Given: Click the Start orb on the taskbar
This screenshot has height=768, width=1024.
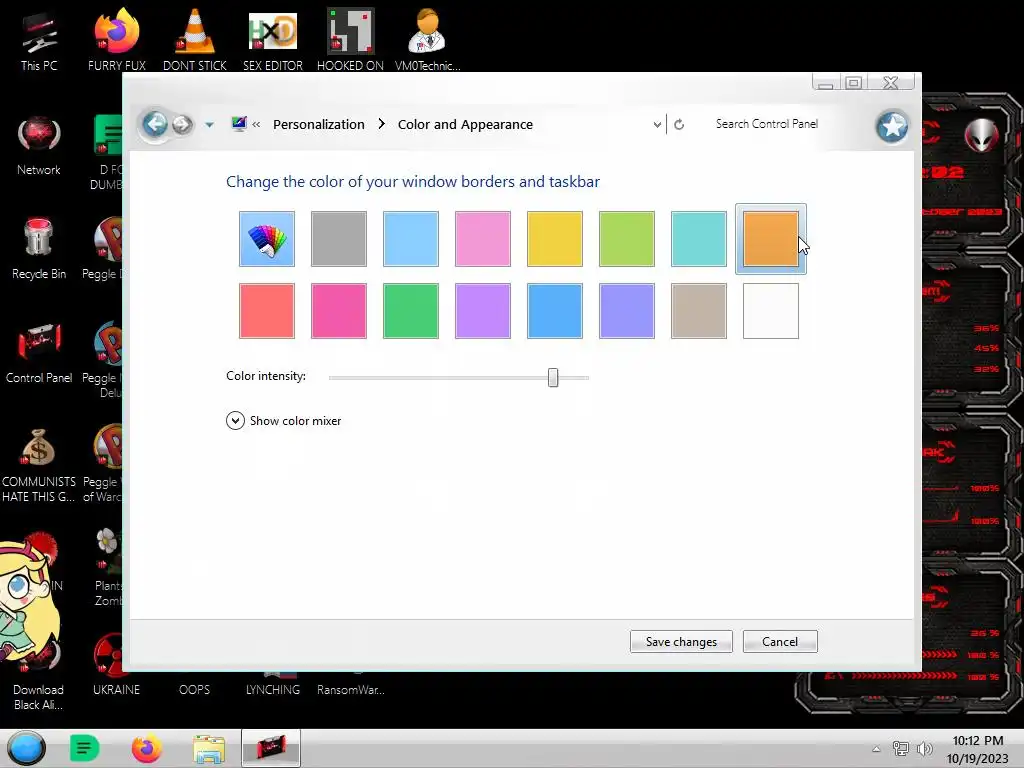Looking at the screenshot, I should 26,748.
